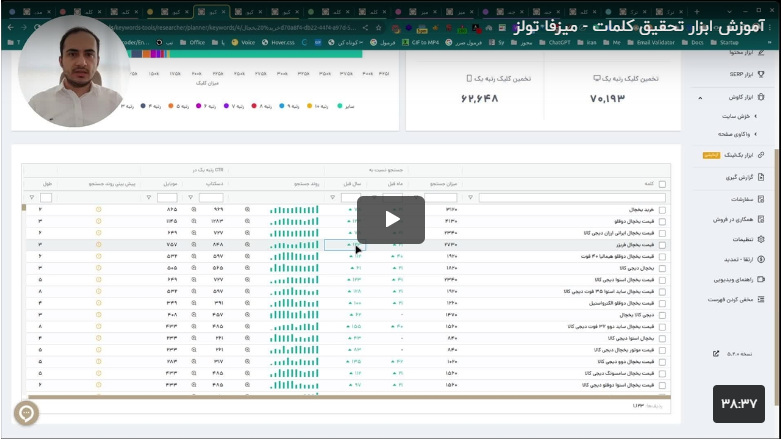Screen dimensions: 781x439
Task: Check قیمت یخچال اسنوا دیجی کالا checkbox
Action: (x=662, y=280)
